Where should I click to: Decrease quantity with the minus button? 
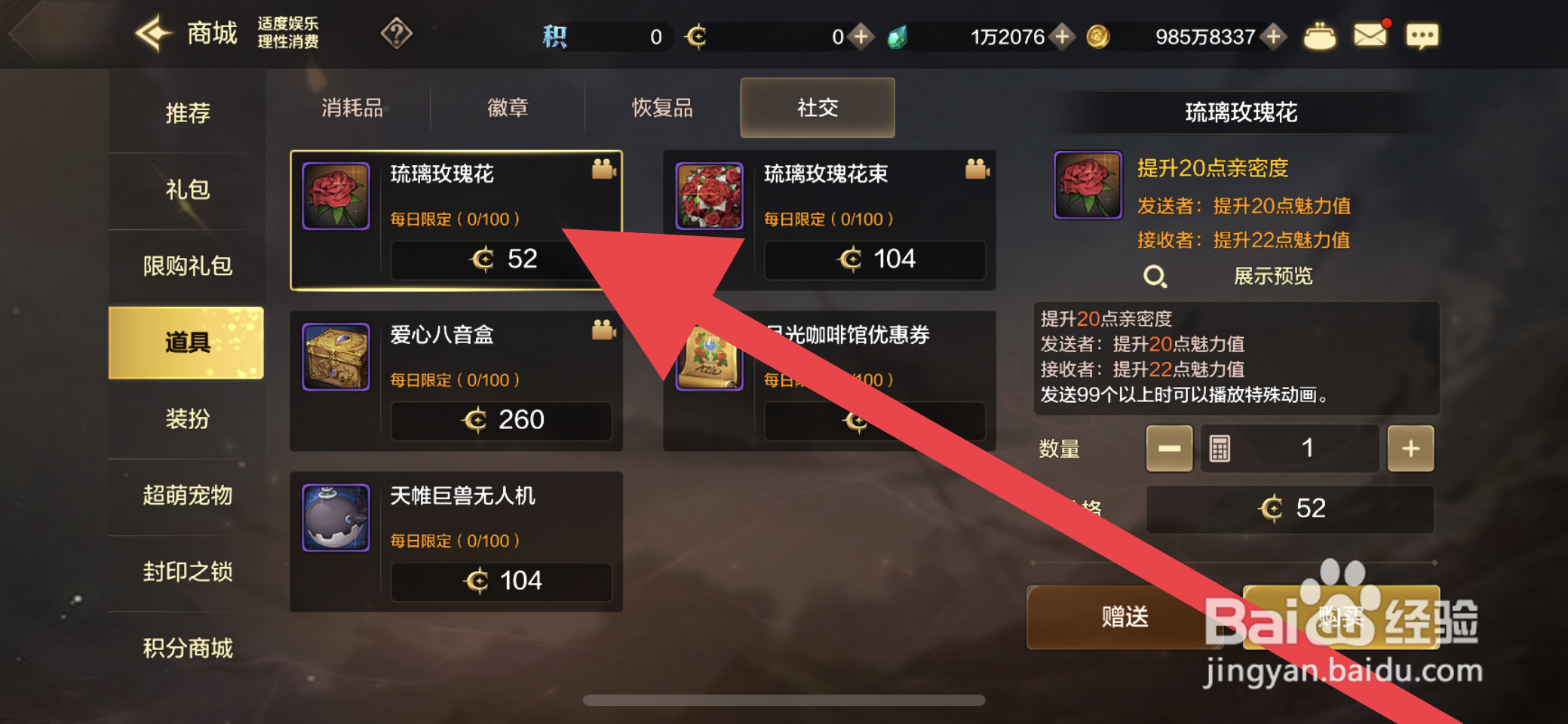coord(1169,449)
